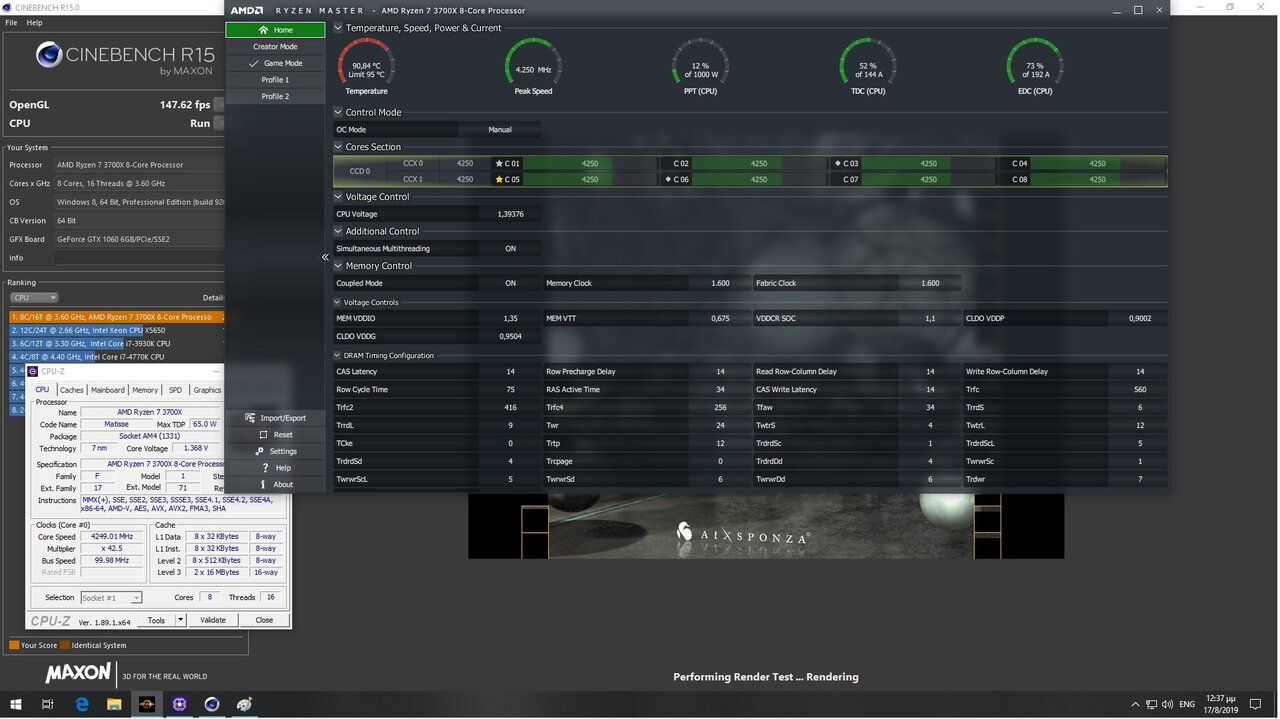Collapse the Voltage Control section
Viewport: 1280px width, 719px height.
point(338,197)
